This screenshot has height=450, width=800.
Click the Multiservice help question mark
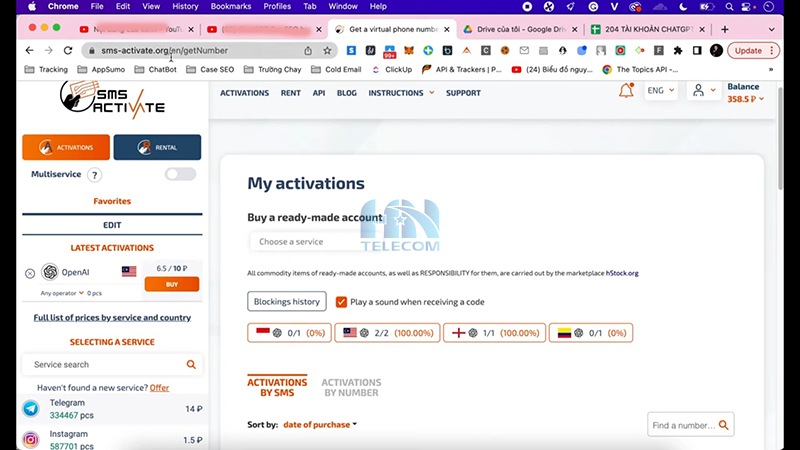95,175
